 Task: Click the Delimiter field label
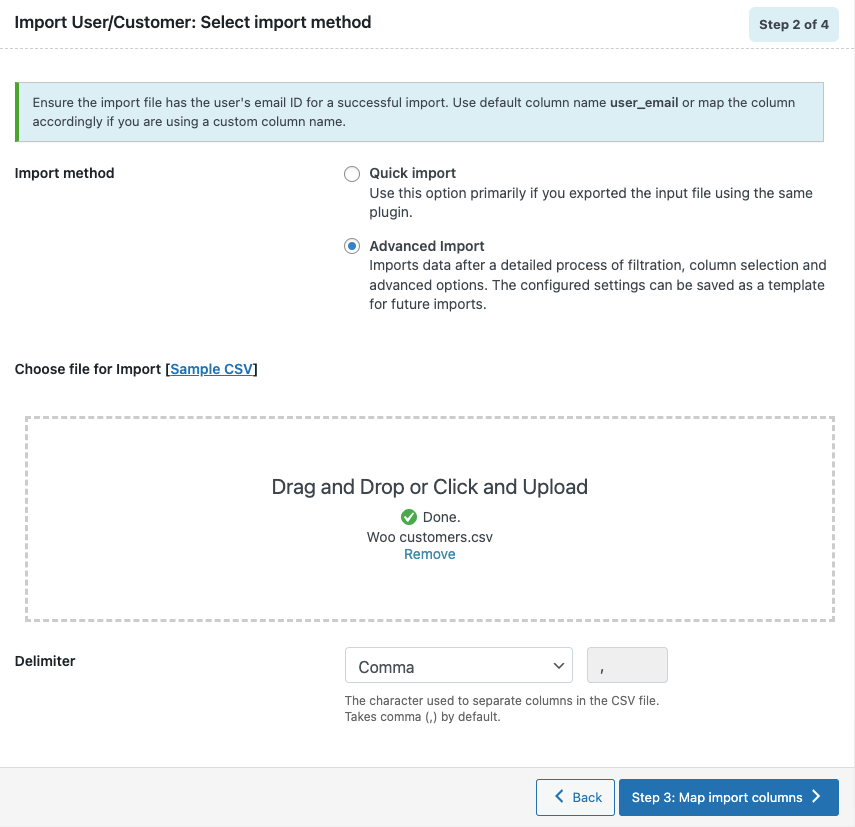(x=45, y=660)
